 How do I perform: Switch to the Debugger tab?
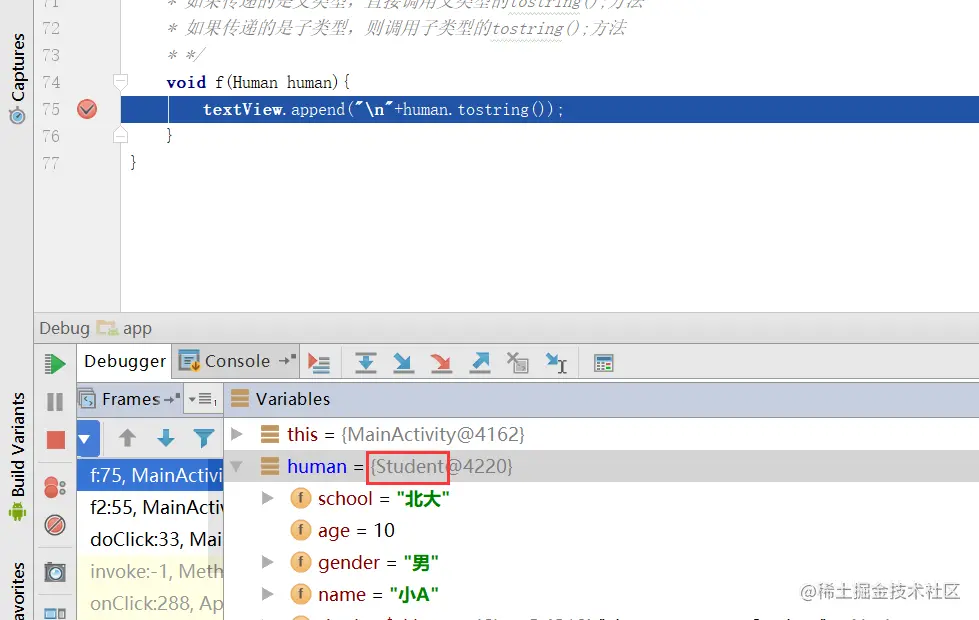point(124,362)
